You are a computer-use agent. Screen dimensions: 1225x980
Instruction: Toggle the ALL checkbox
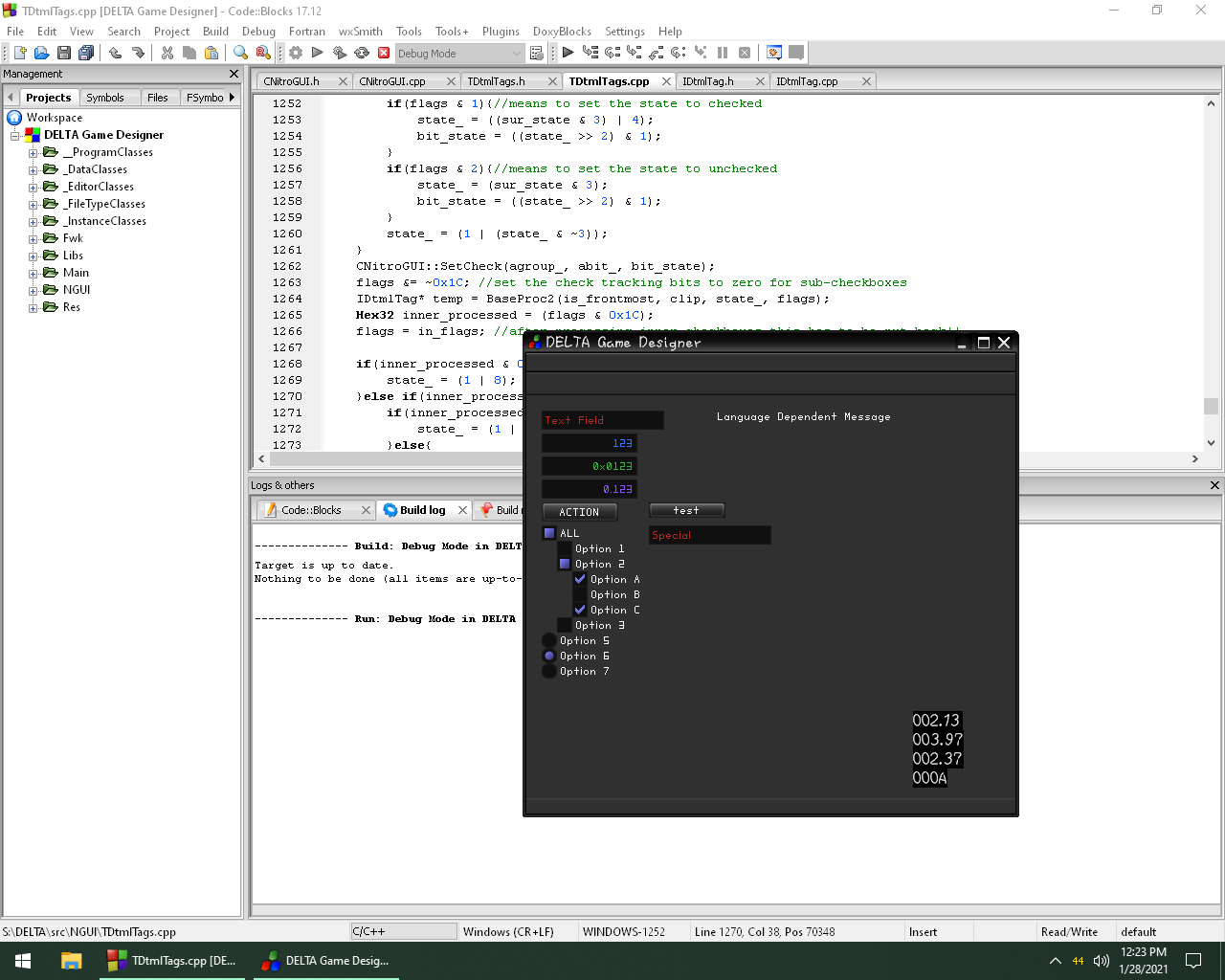point(549,533)
